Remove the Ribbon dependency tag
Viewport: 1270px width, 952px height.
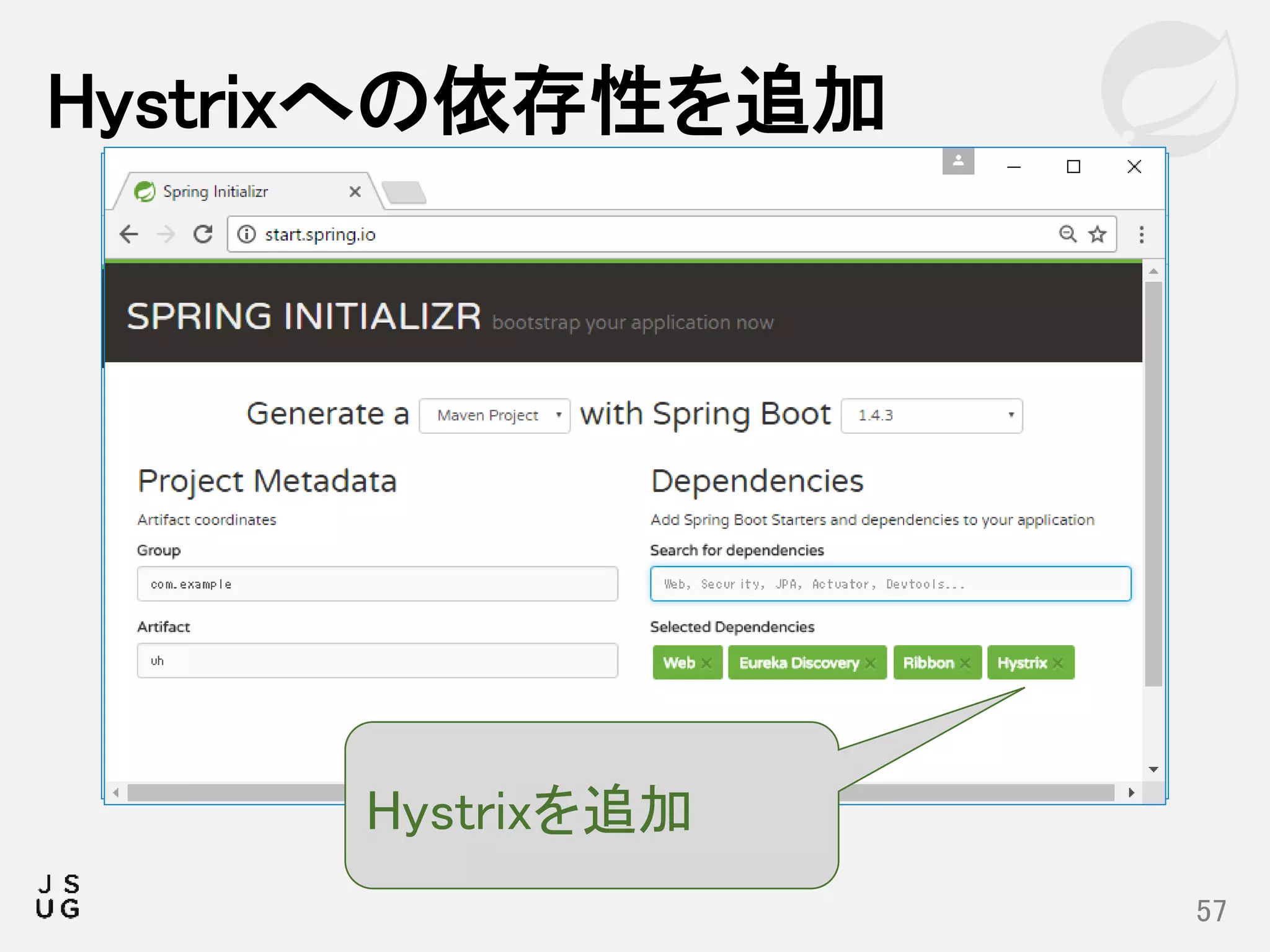965,663
